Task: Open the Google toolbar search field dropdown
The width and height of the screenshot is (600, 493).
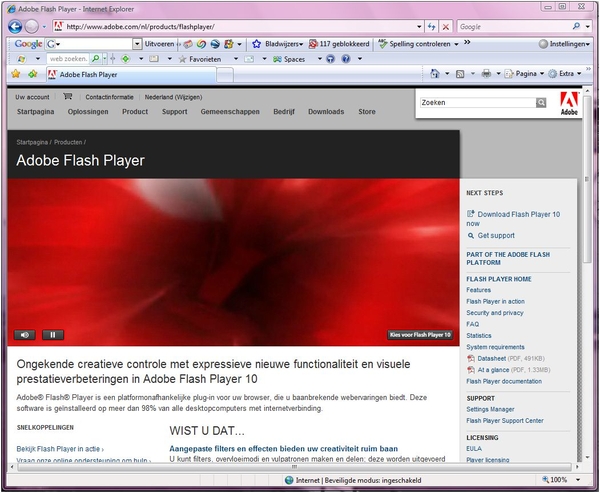Action: (137, 44)
